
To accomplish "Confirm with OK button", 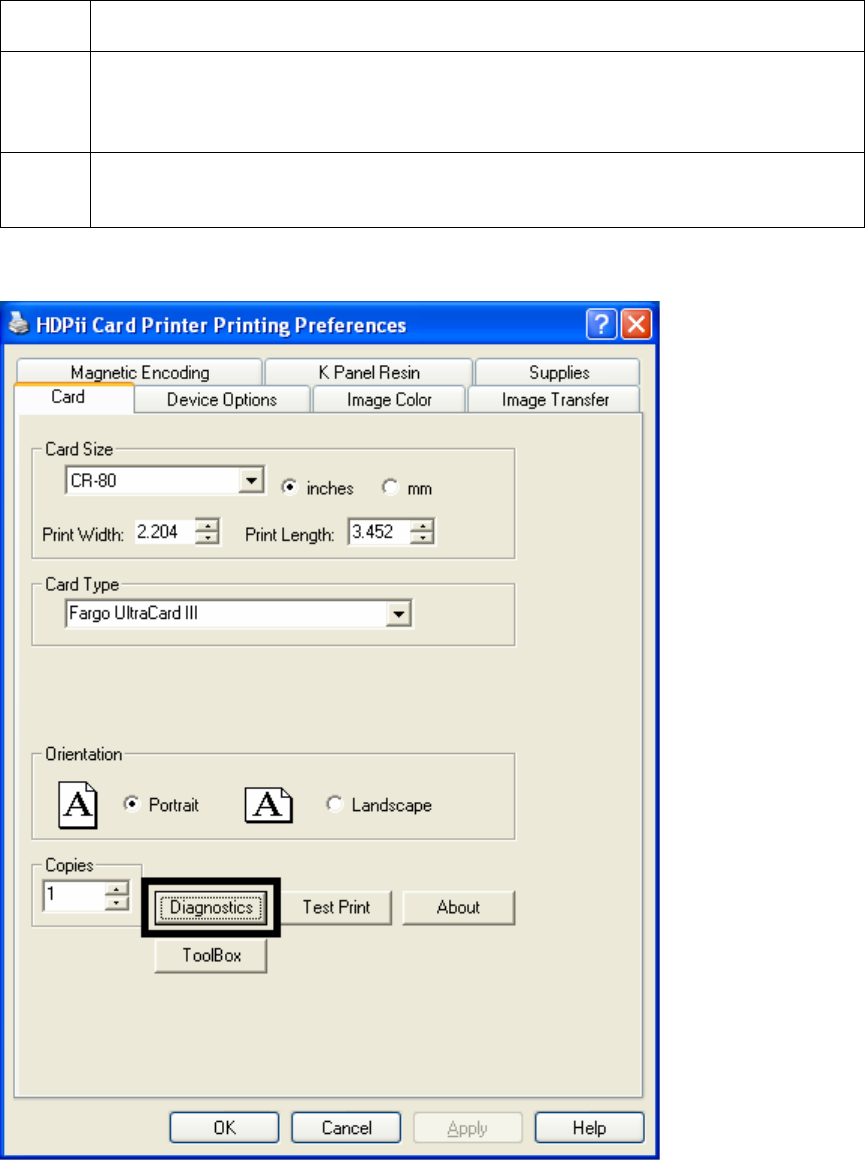I will (224, 1127).
